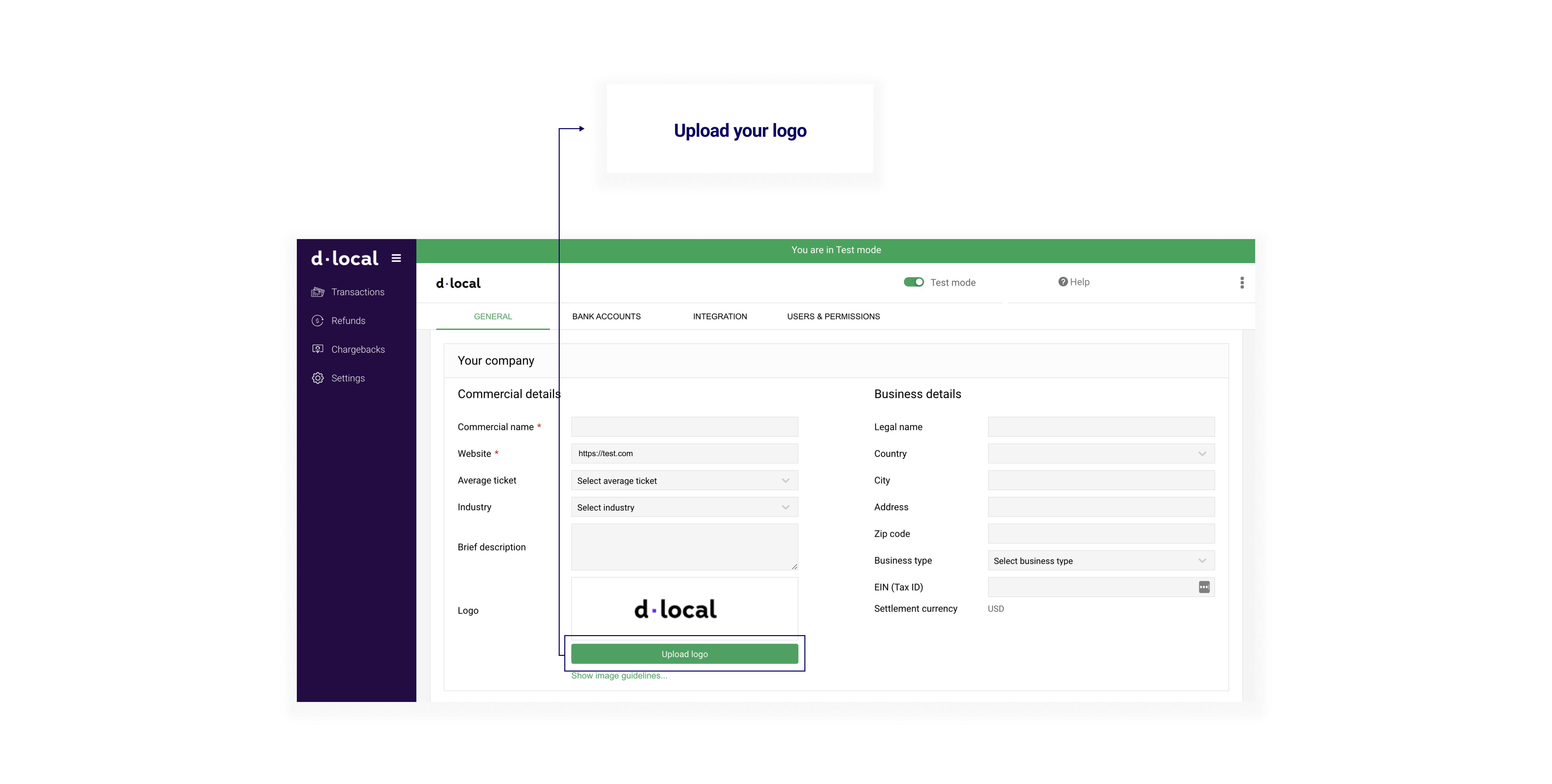The image size is (1552, 784).
Task: Click the Refunds dollar-circle icon
Action: tap(318, 321)
